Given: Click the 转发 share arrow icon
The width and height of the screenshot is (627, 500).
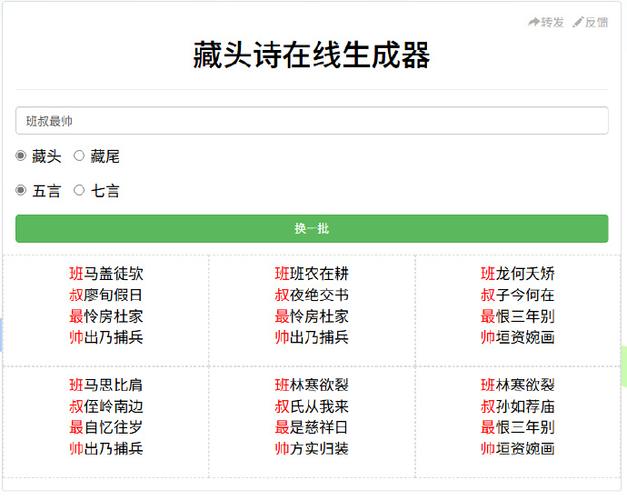Looking at the screenshot, I should click(534, 22).
